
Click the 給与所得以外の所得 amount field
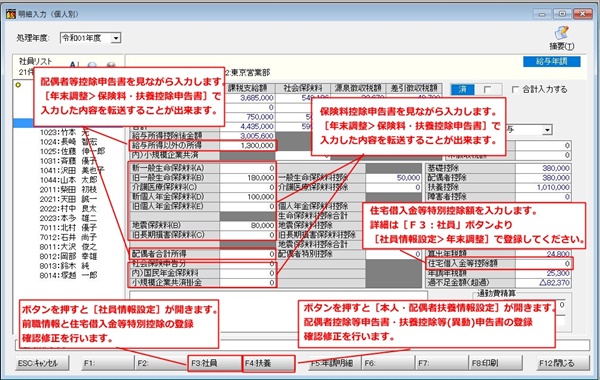tap(247, 145)
